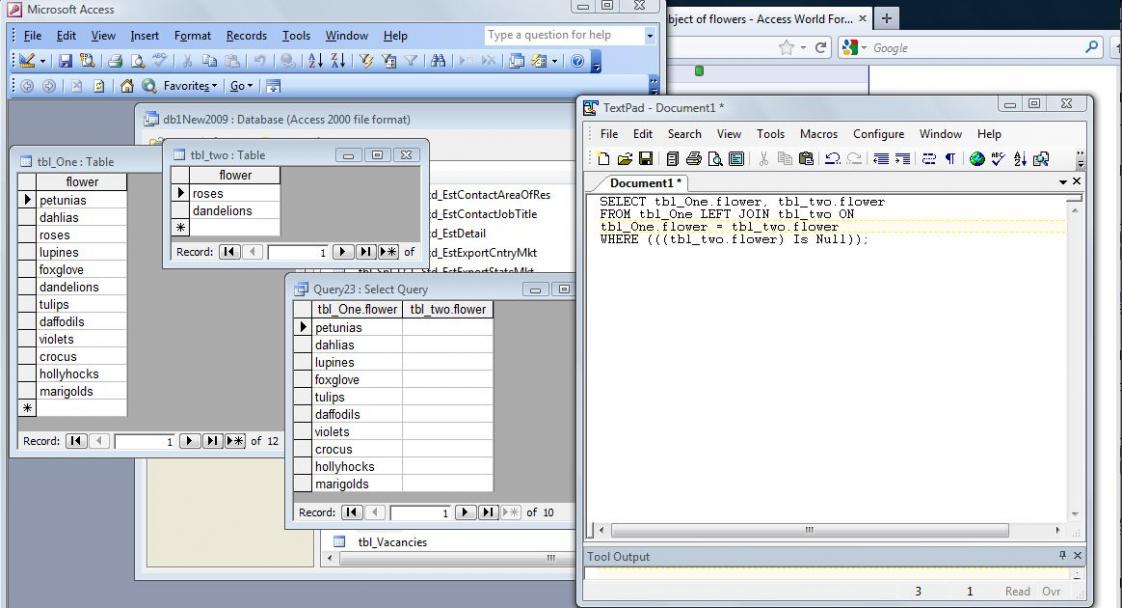
Task: Click Open file icon in TextPad toolbar
Action: (x=624, y=159)
